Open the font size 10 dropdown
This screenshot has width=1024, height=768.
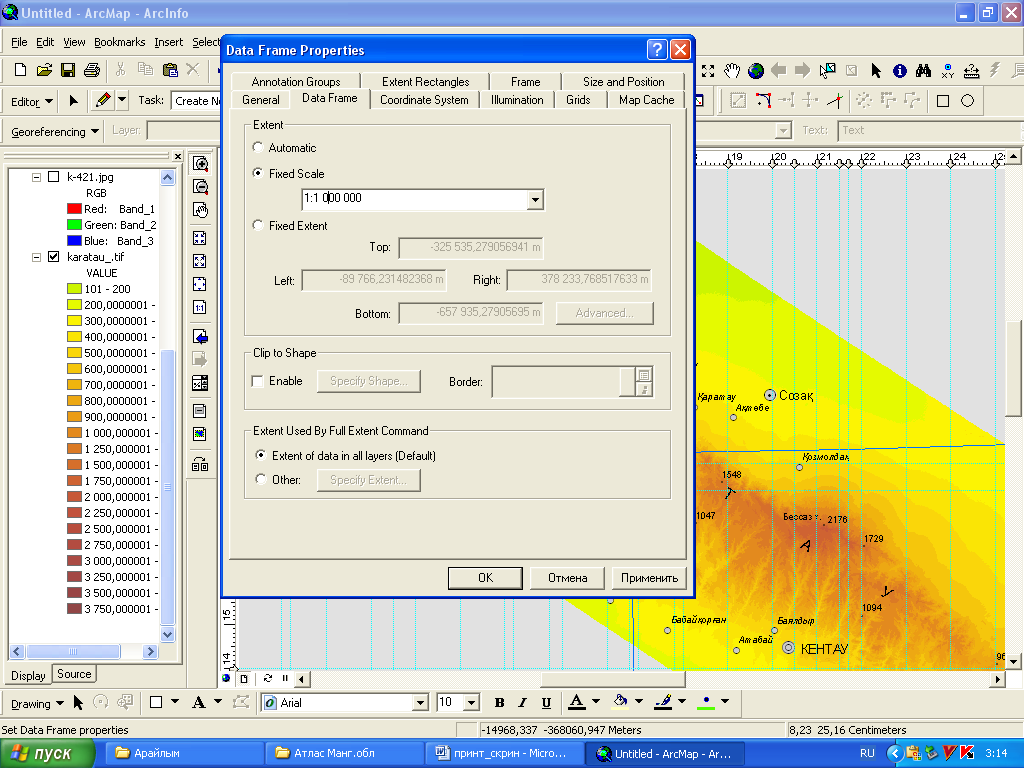click(x=472, y=703)
